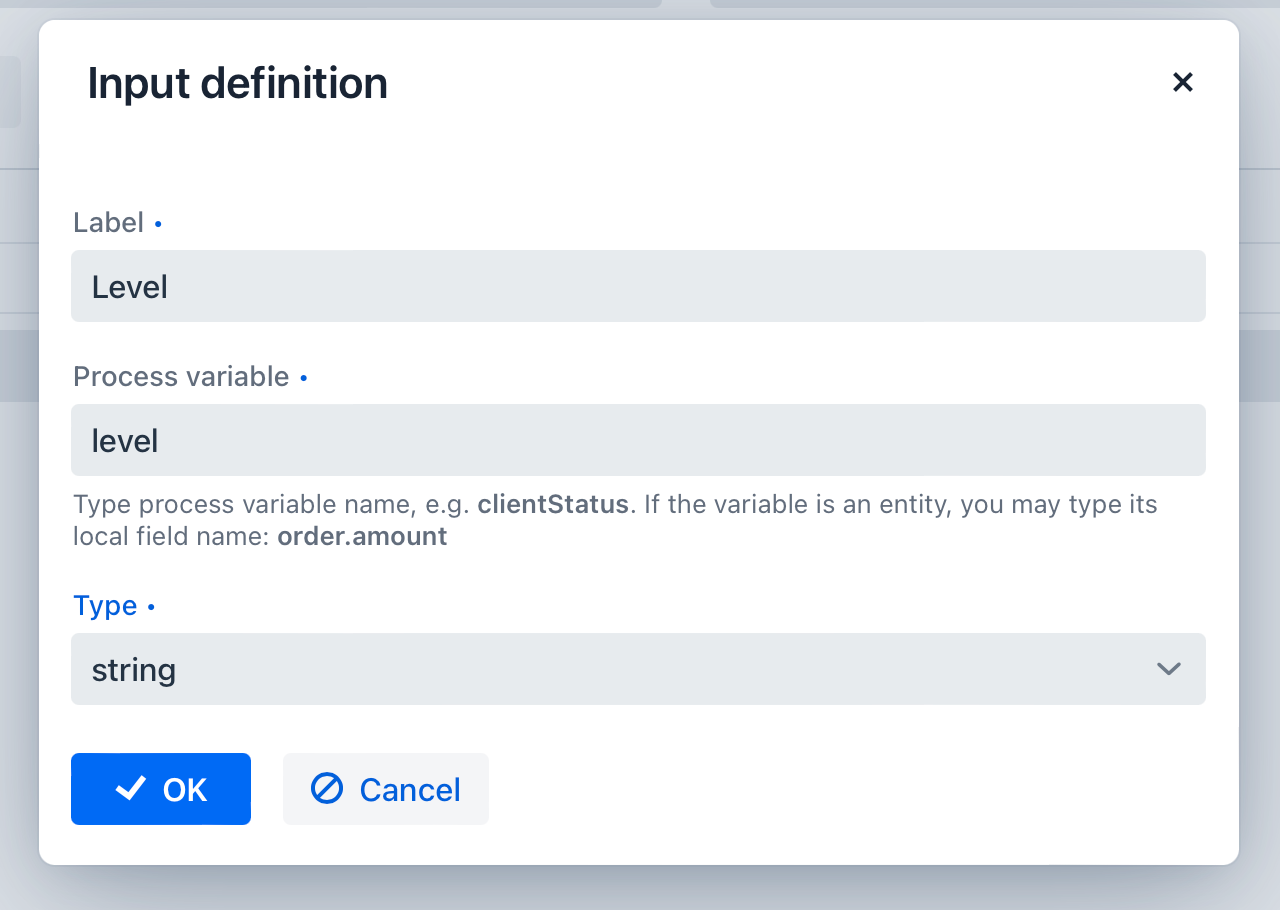Select the blue Type field label
This screenshot has width=1280, height=910.
pyautogui.click(x=105, y=606)
